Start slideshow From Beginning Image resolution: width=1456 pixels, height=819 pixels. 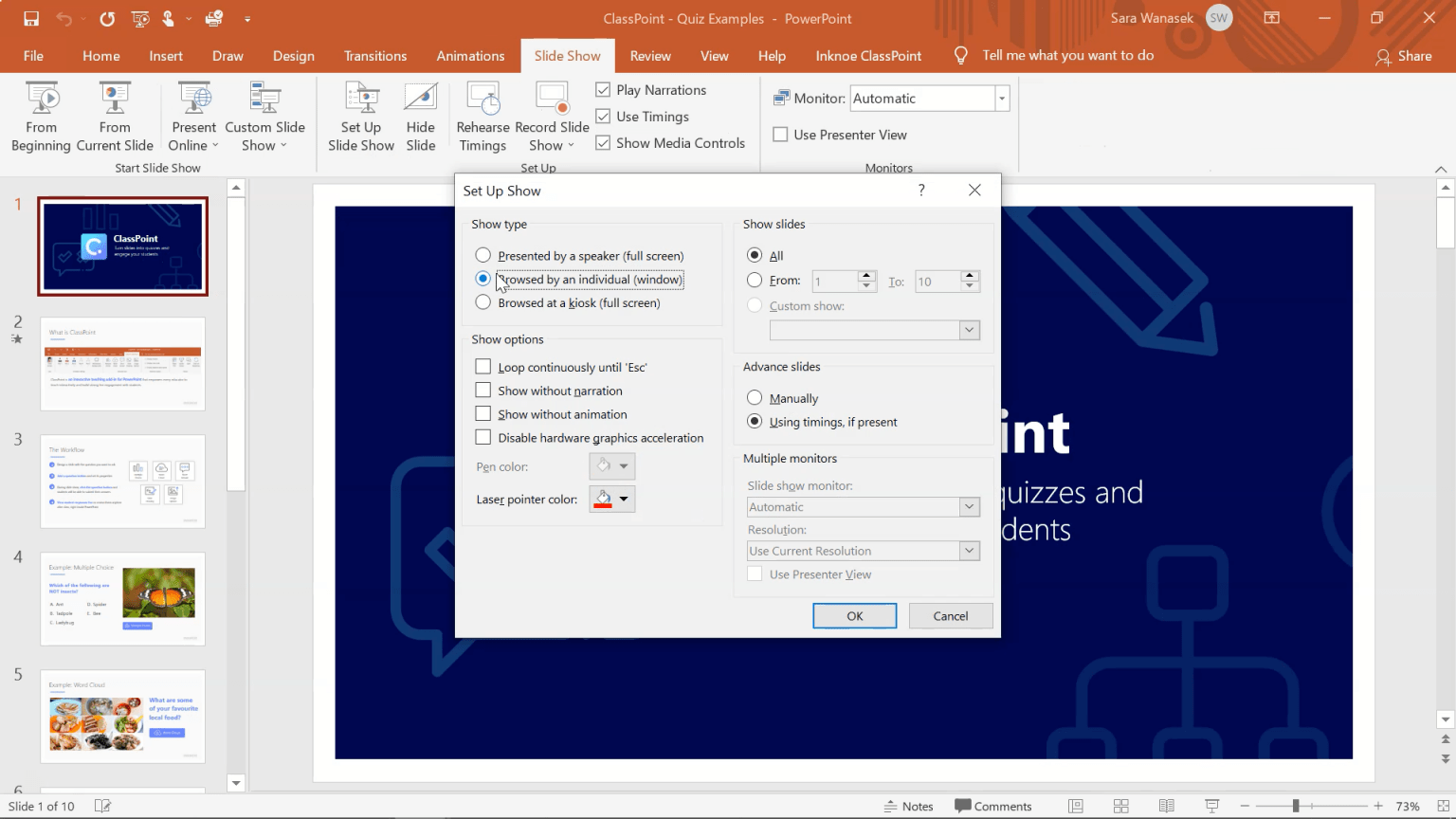click(x=41, y=114)
